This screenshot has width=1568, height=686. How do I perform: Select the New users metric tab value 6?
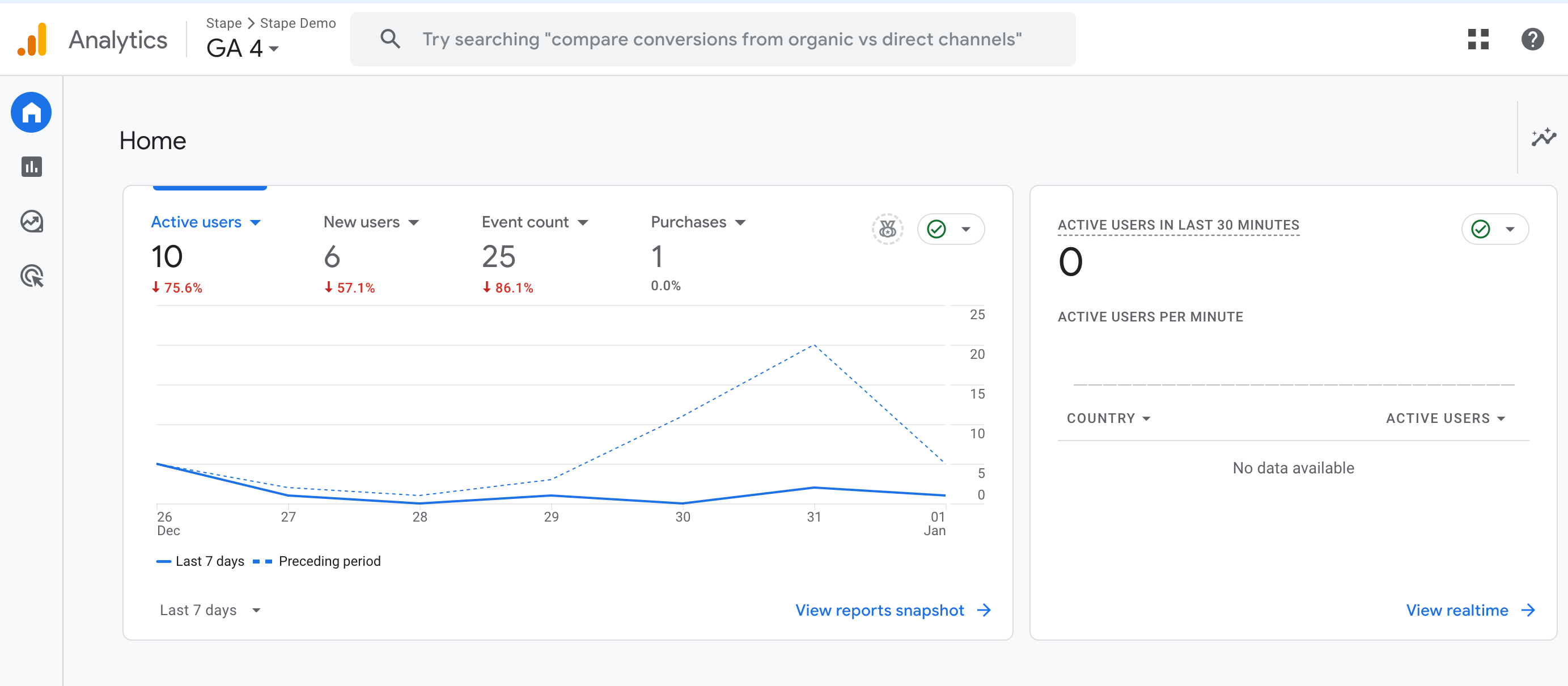332,256
